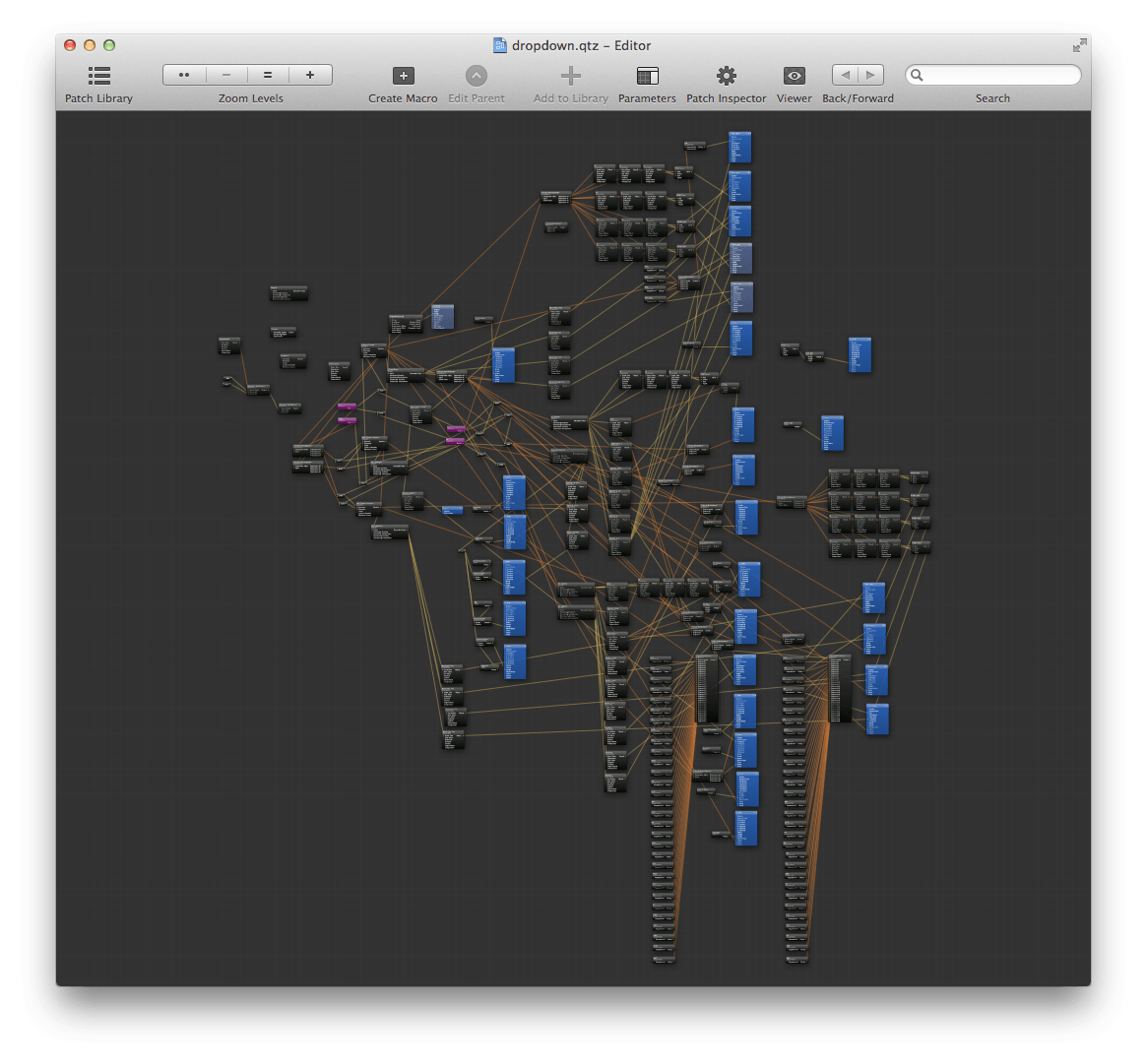Reset zoom with the equals button
Screen dimensions: 1147x1064
coord(268,75)
